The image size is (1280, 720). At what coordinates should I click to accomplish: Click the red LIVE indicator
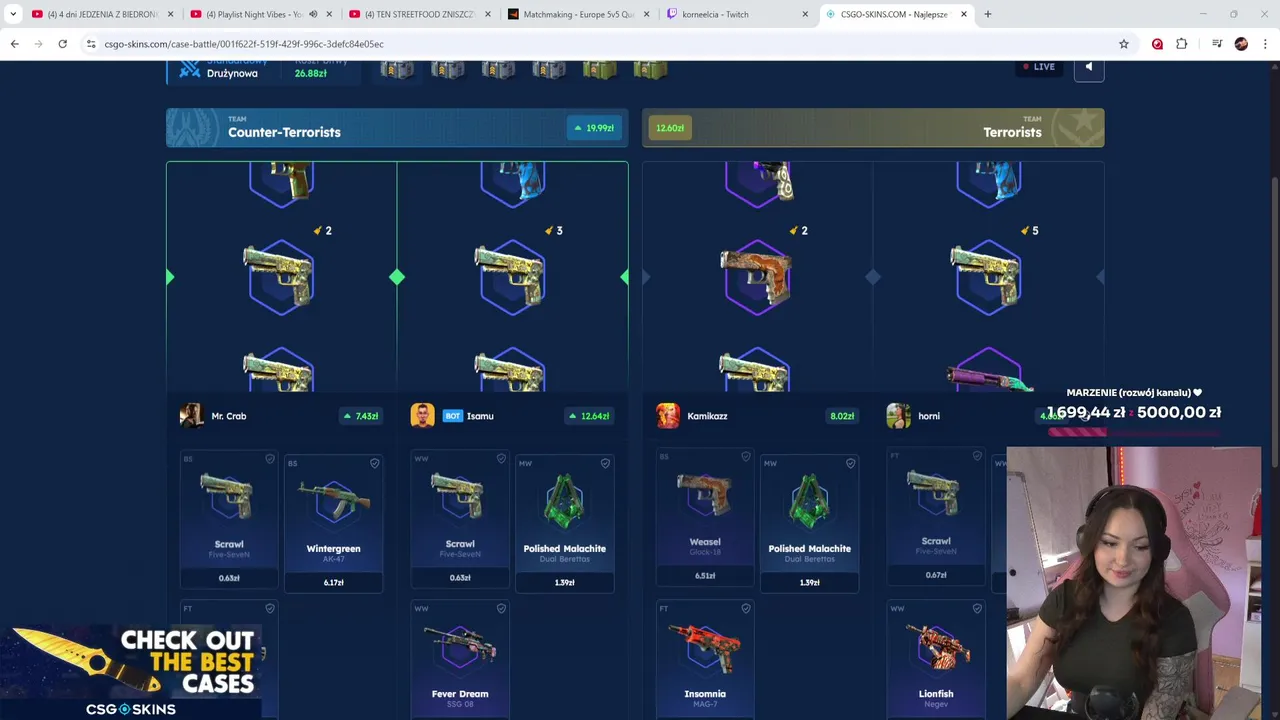pos(1039,67)
